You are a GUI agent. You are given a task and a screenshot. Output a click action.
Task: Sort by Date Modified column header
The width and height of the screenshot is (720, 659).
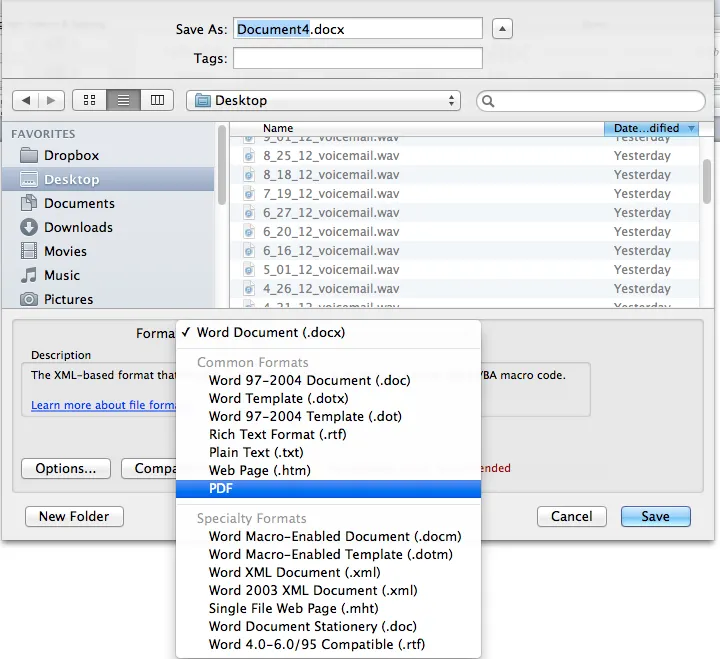(651, 128)
